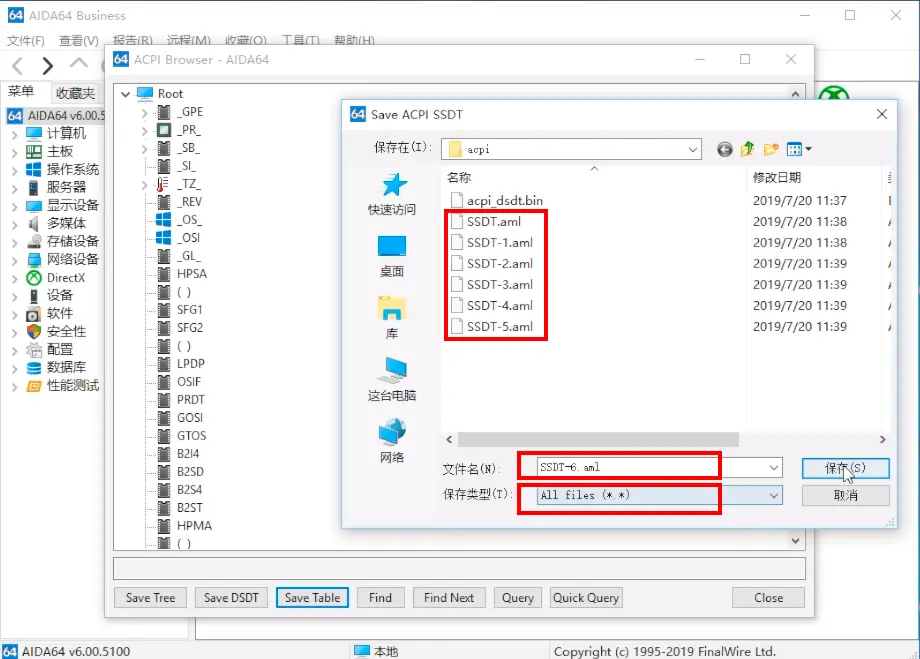Expand the _SB_ tree node
920x659 pixels.
[x=144, y=148]
